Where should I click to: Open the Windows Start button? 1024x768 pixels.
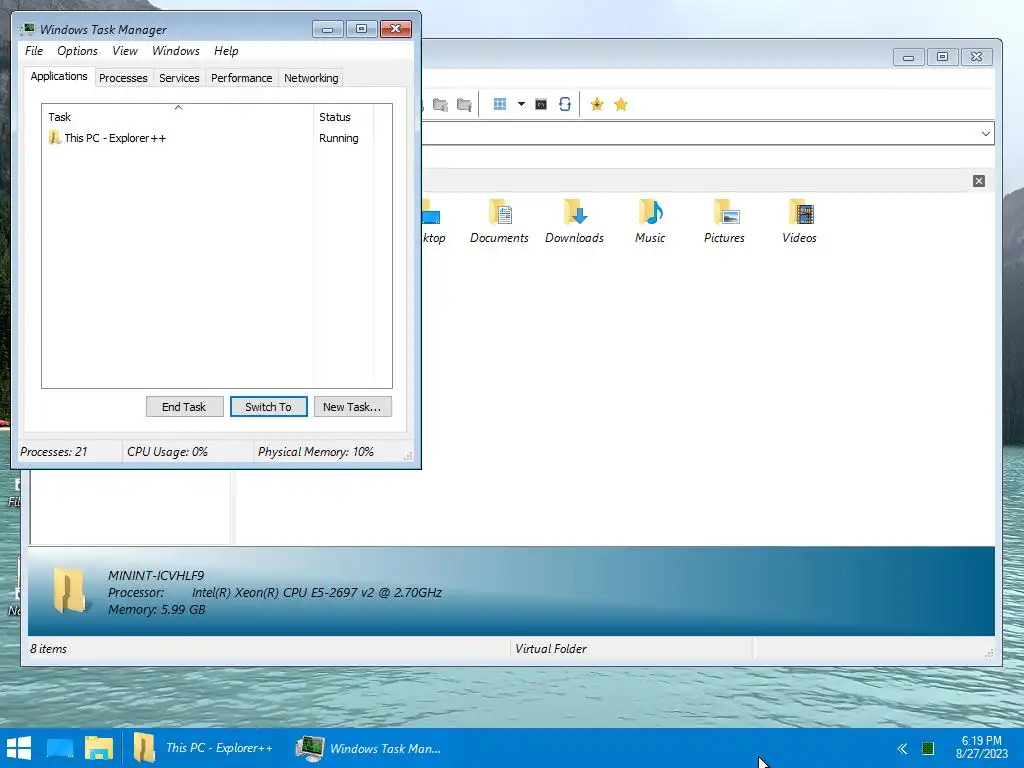pos(19,748)
